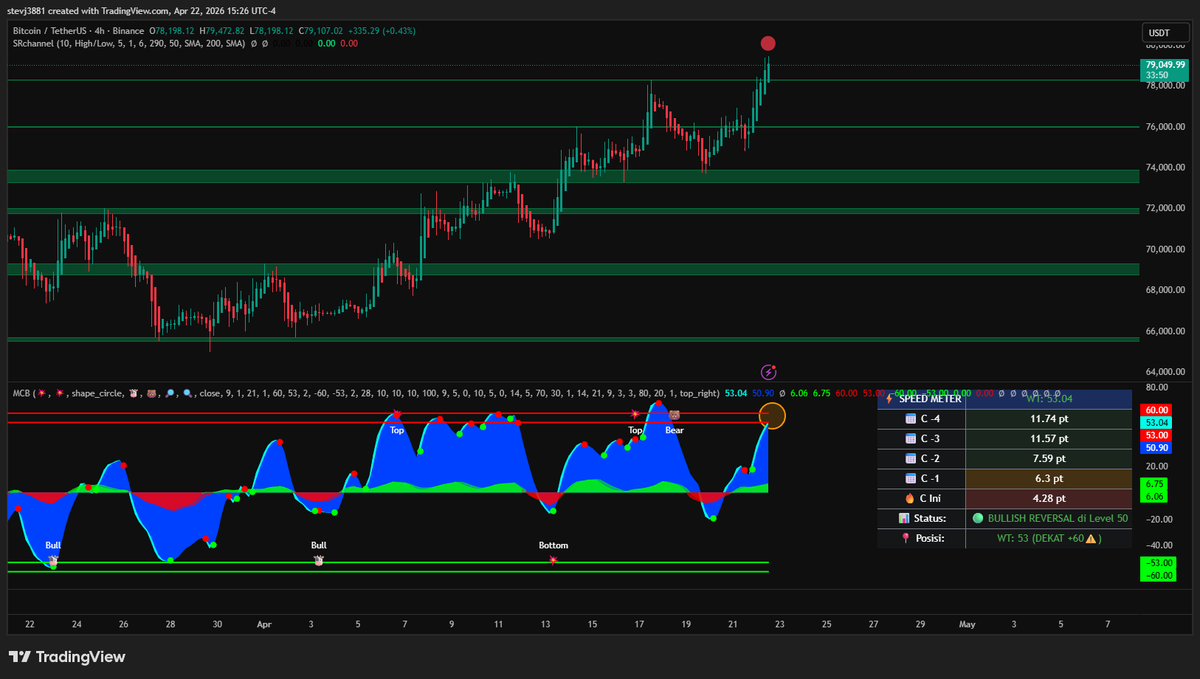Click the green -60.00 oscillator scale tag
Viewport: 1200px width, 679px height.
click(x=1156, y=575)
